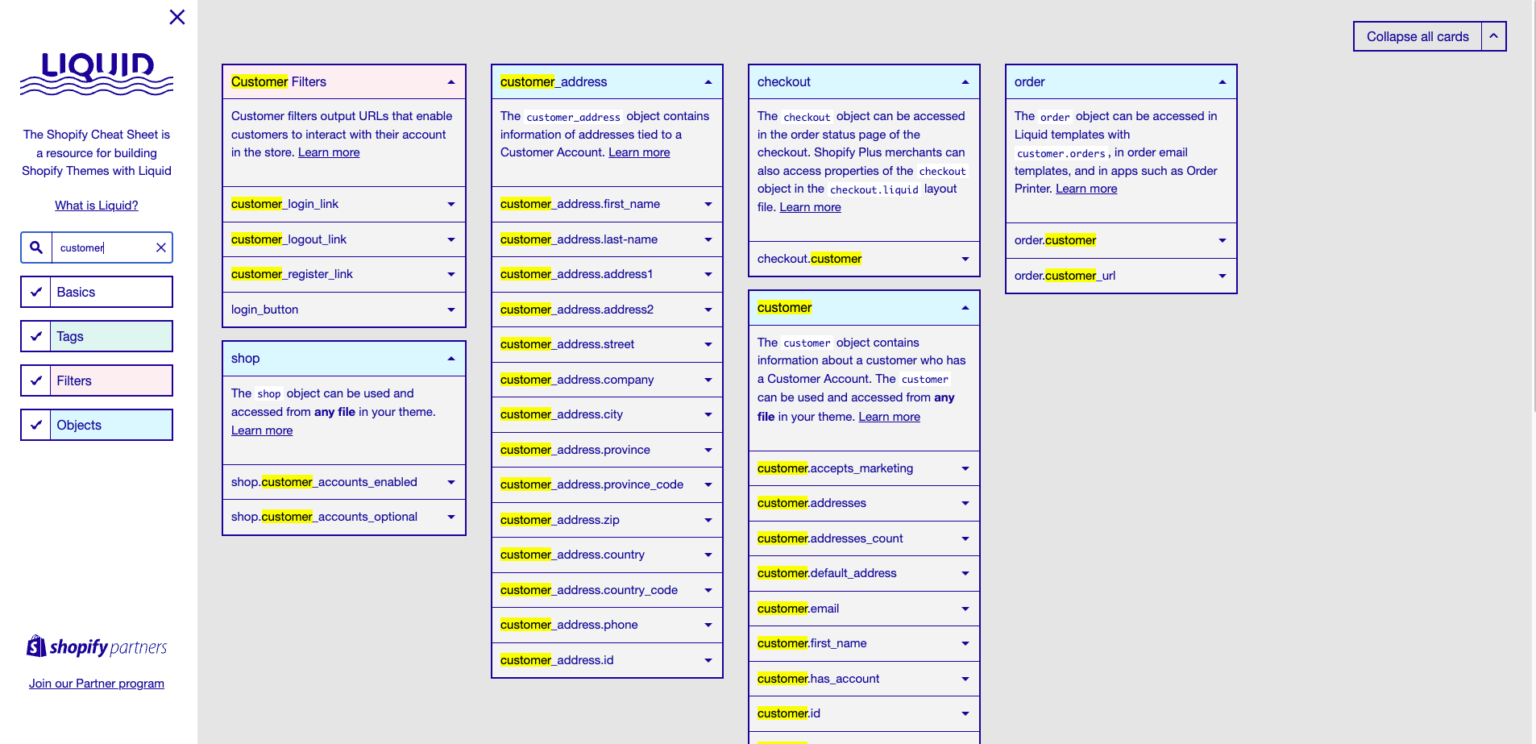Open Join our Partner program link
The width and height of the screenshot is (1536, 744).
tap(97, 684)
